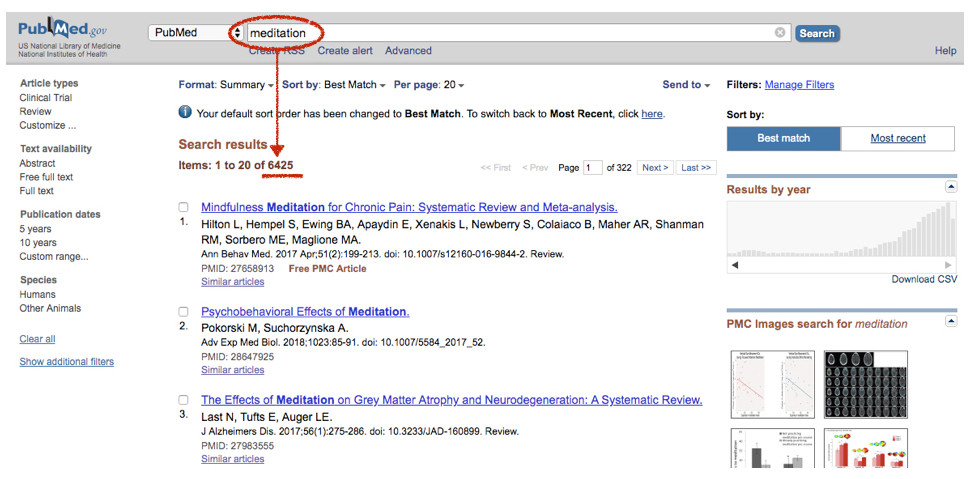Screen dimensions: 972x479
Task: Go to Next page of results
Action: click(x=654, y=168)
